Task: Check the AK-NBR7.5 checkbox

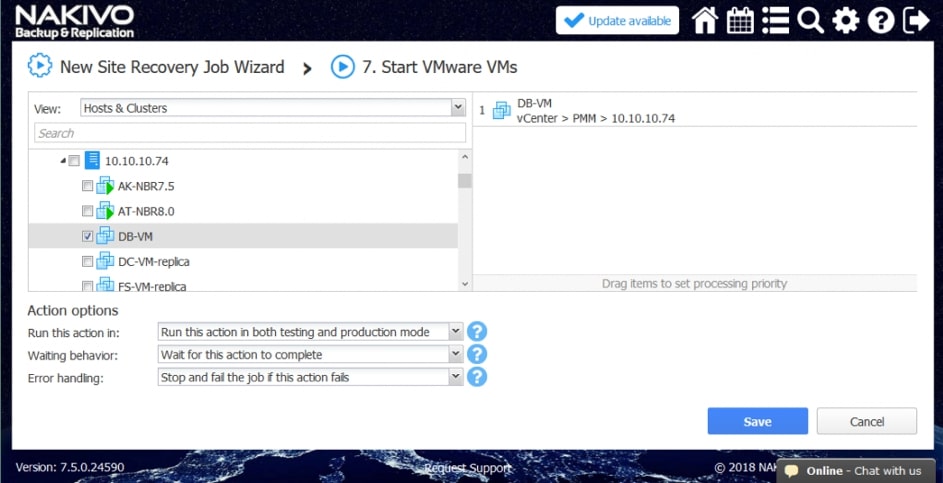Action: tap(87, 186)
